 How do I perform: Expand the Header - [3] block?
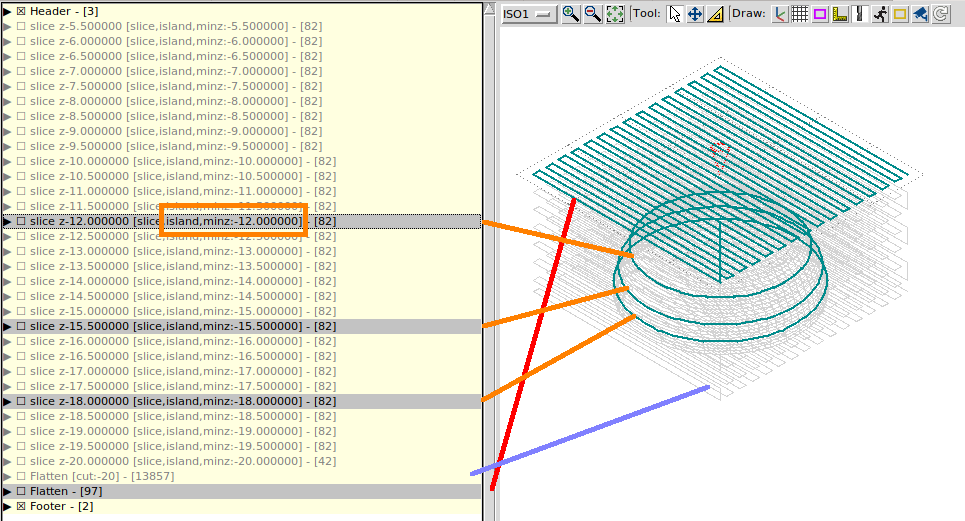pyautogui.click(x=7, y=11)
